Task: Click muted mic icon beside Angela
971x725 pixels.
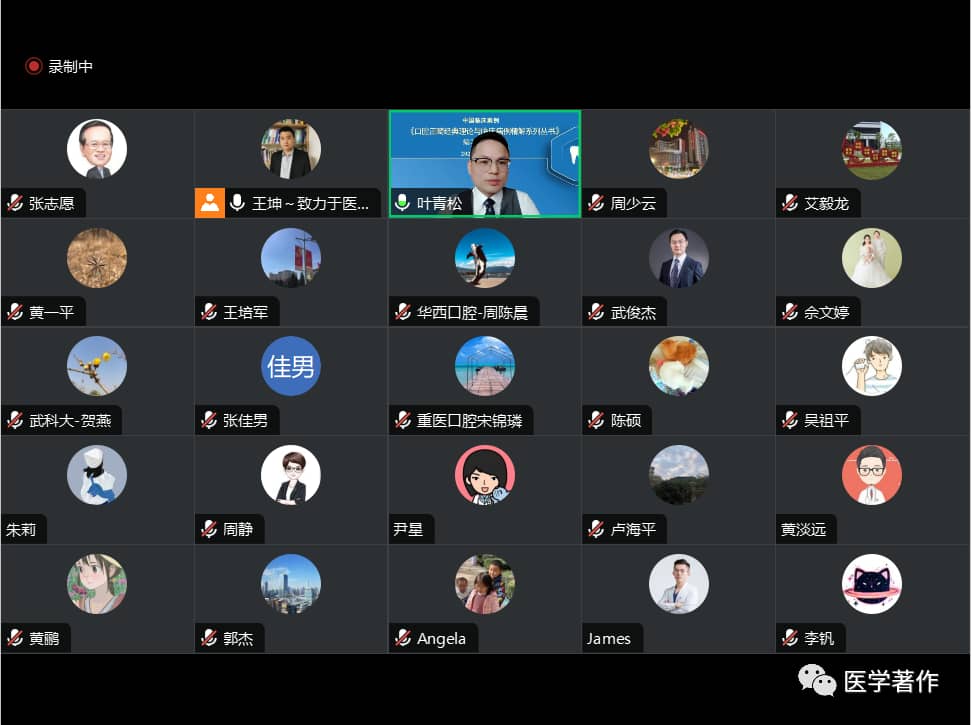Action: (x=403, y=638)
